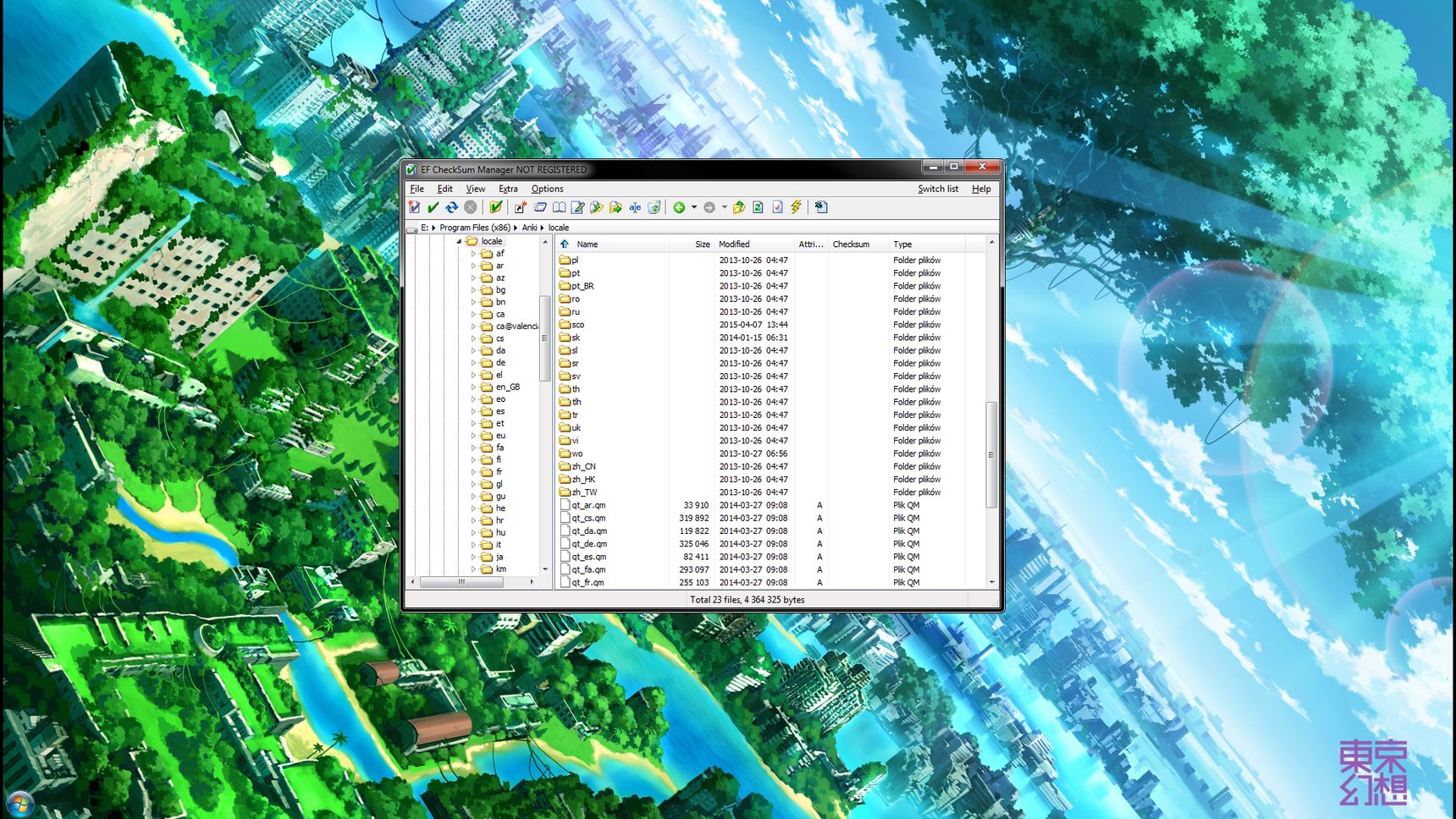Click the folder-up parent directory icon
This screenshot has width=1456, height=819.
(739, 207)
